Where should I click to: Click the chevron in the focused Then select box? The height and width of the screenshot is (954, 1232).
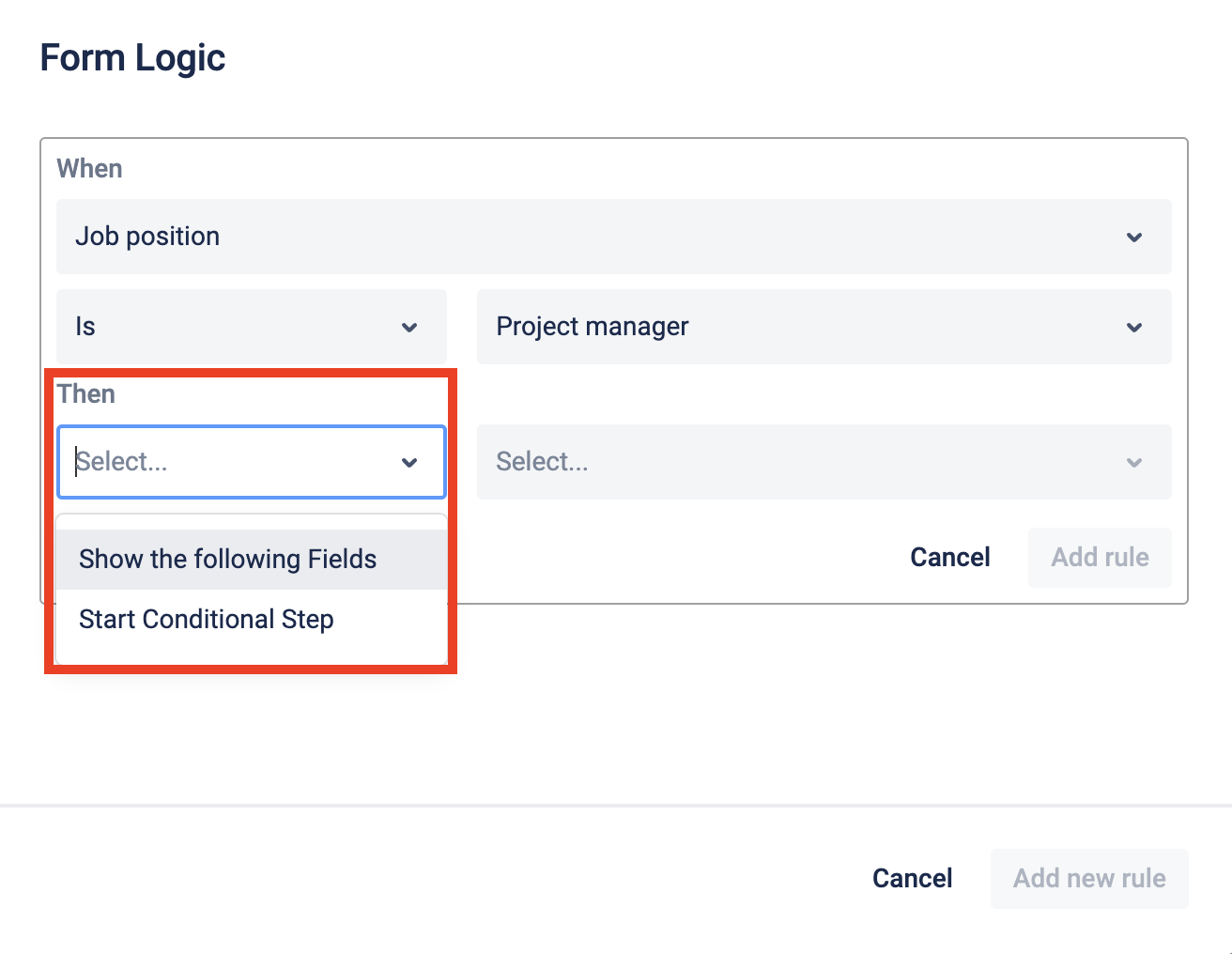pyautogui.click(x=409, y=462)
